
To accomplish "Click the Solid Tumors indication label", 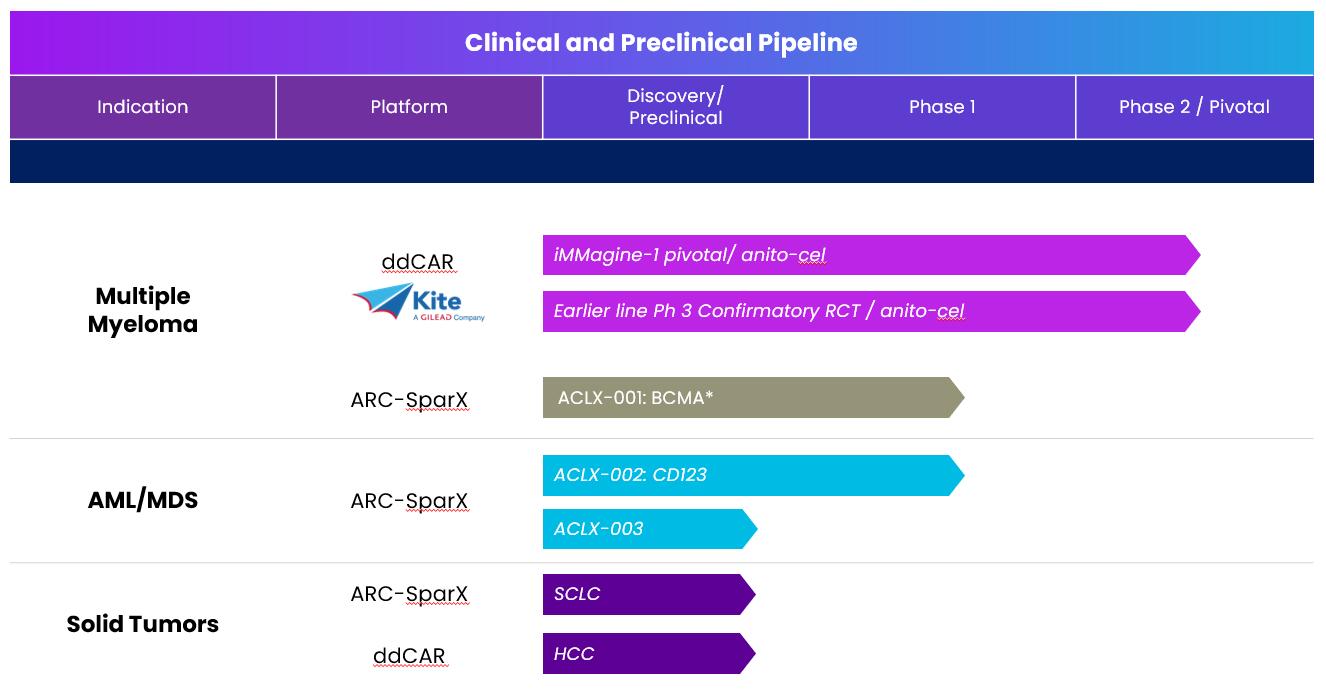I will click(143, 624).
